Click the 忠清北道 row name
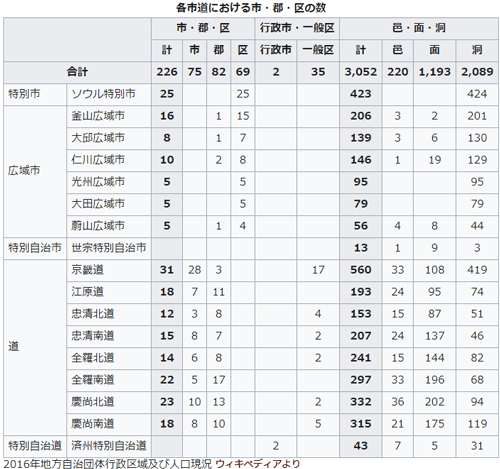Image resolution: width=500 pixels, height=469 pixels. tap(93, 314)
